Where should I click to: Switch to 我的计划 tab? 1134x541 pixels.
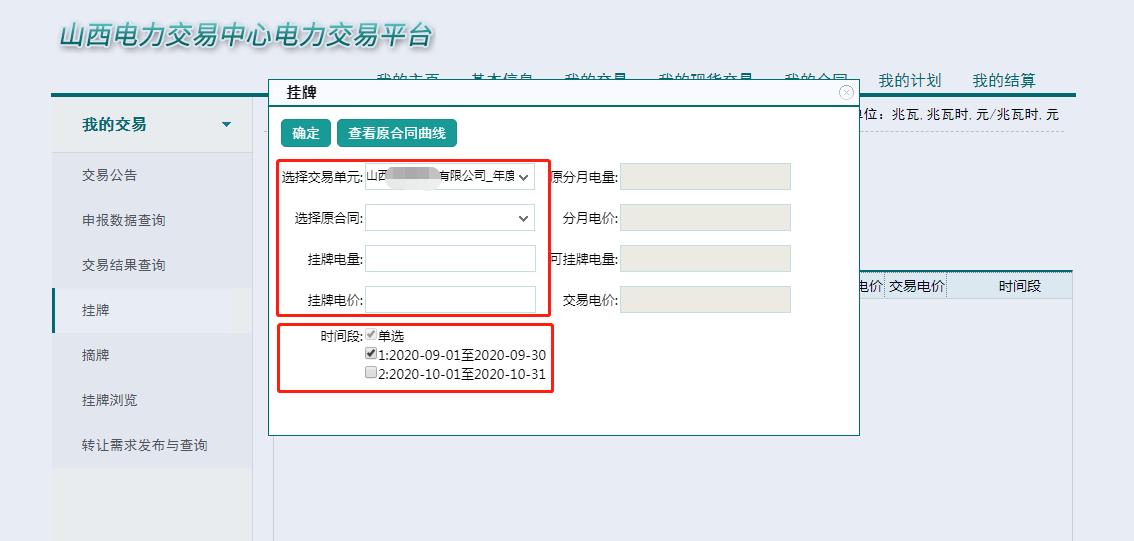click(910, 81)
